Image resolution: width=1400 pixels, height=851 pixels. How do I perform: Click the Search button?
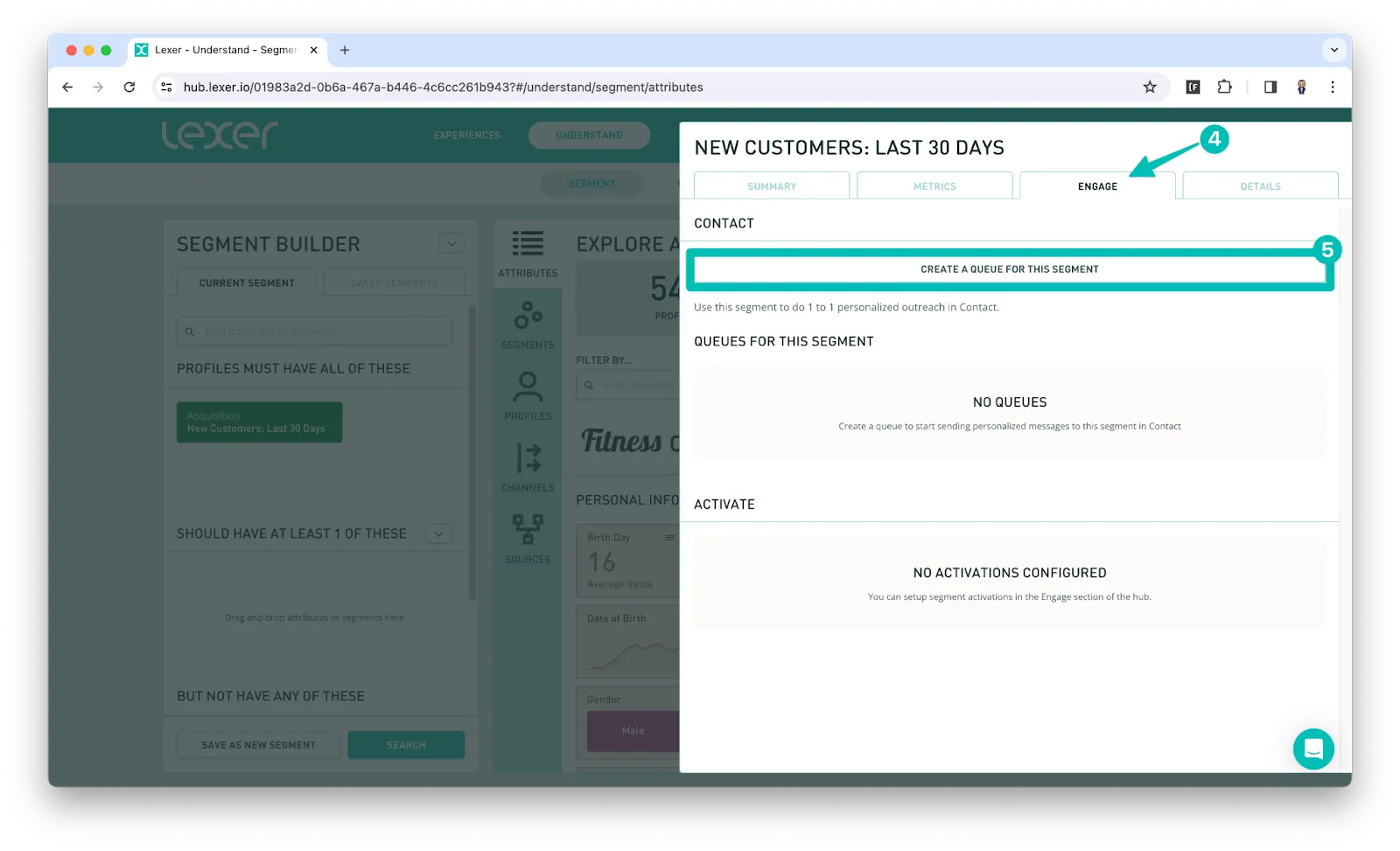406,744
